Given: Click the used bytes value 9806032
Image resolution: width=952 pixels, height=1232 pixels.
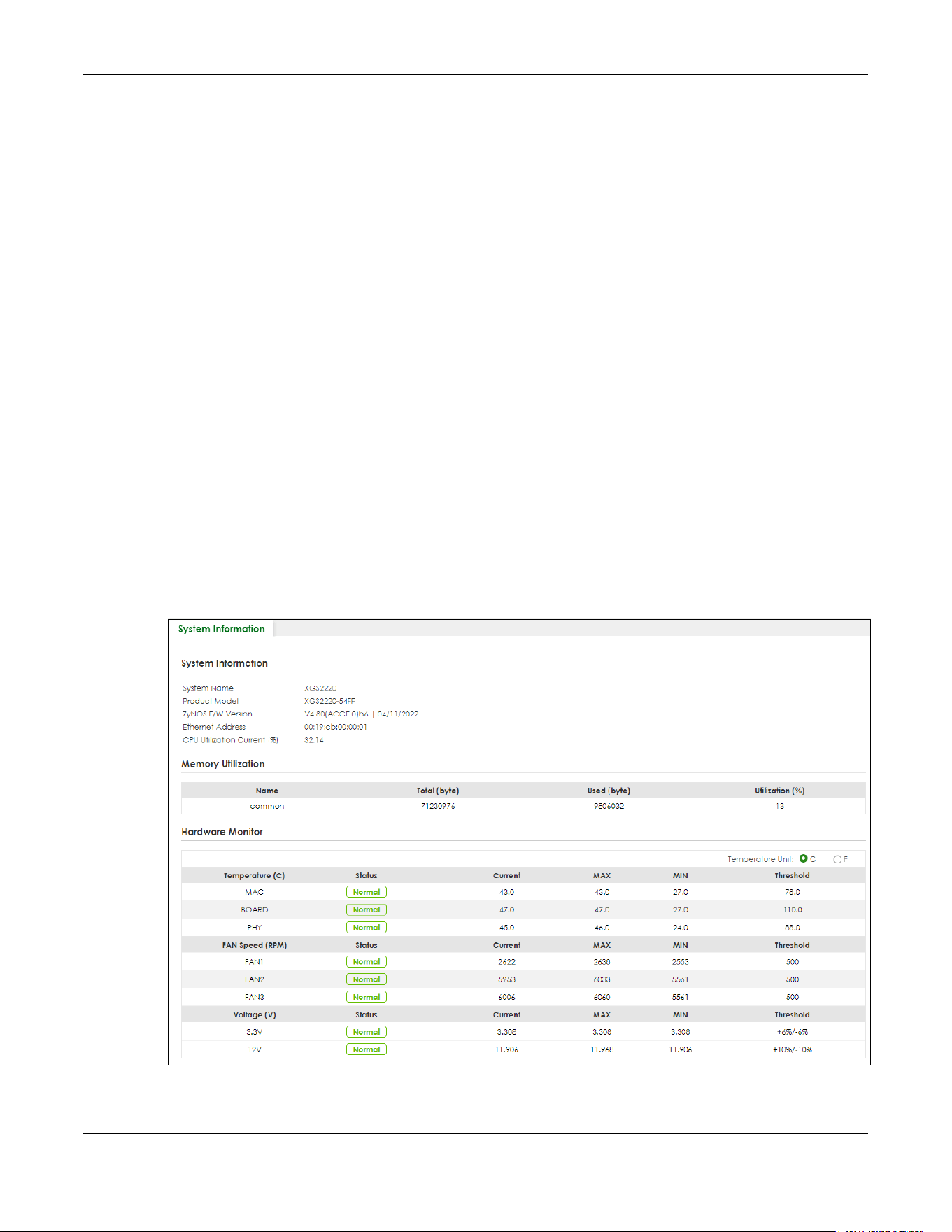Looking at the screenshot, I should 609,806.
